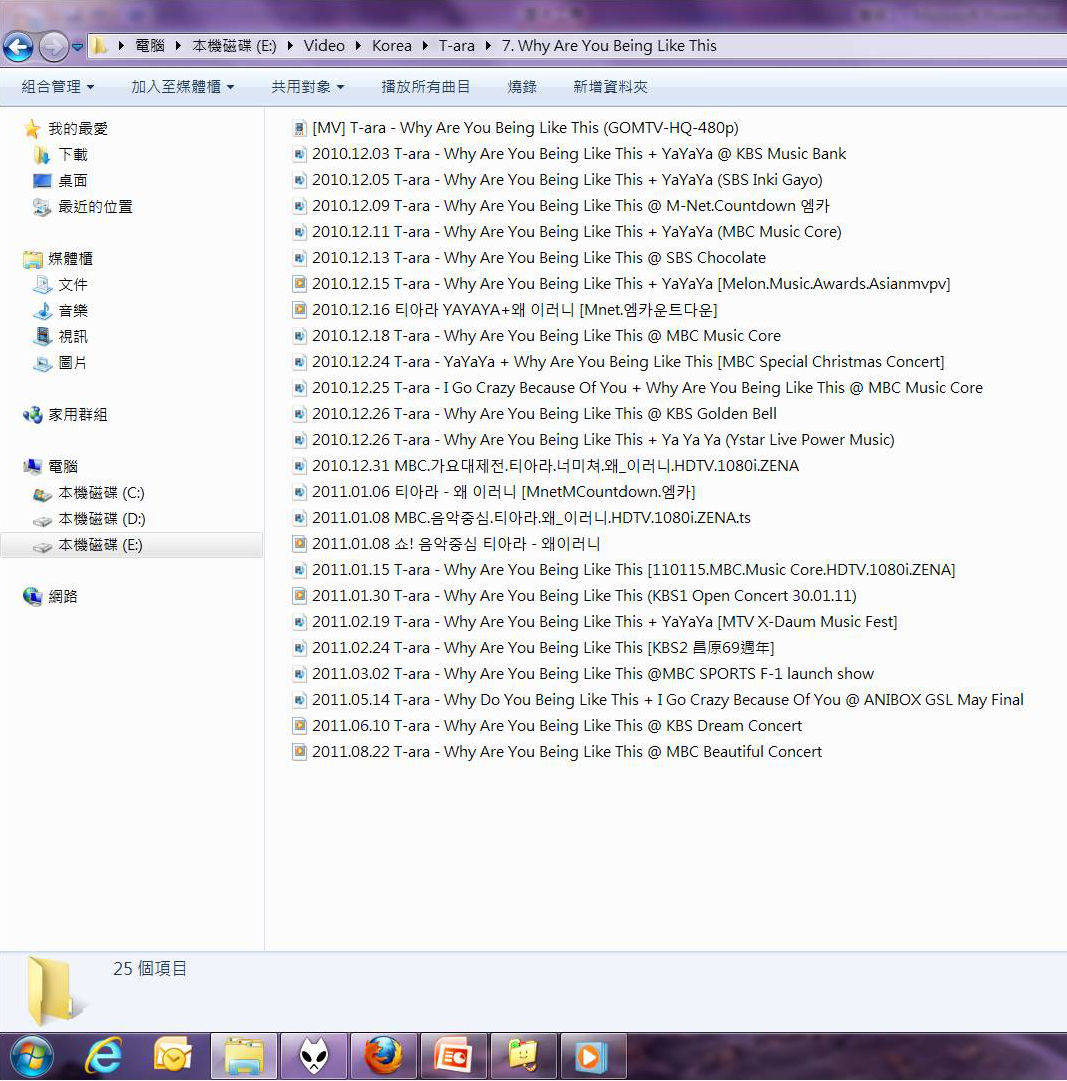Select 2011.01.30 KBS1 Open Concert file icon
The height and width of the screenshot is (1081, 1067).
coord(299,596)
